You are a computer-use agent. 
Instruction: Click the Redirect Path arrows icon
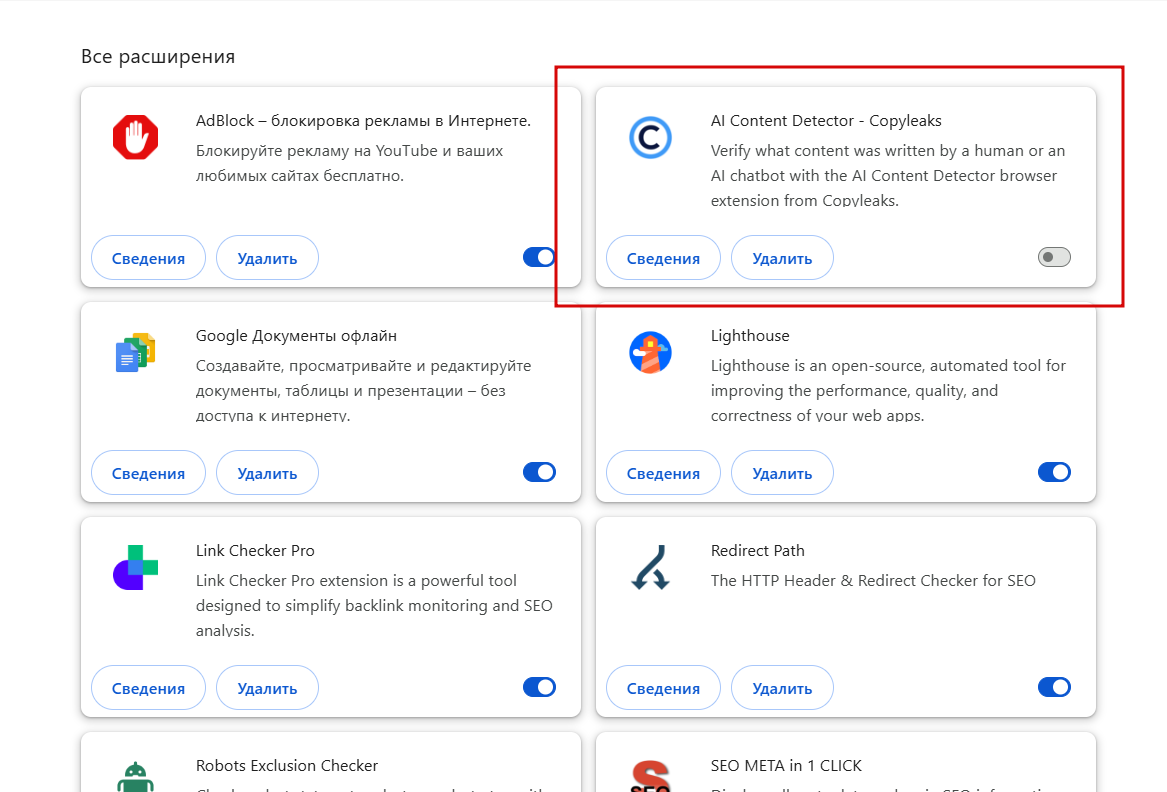point(650,567)
